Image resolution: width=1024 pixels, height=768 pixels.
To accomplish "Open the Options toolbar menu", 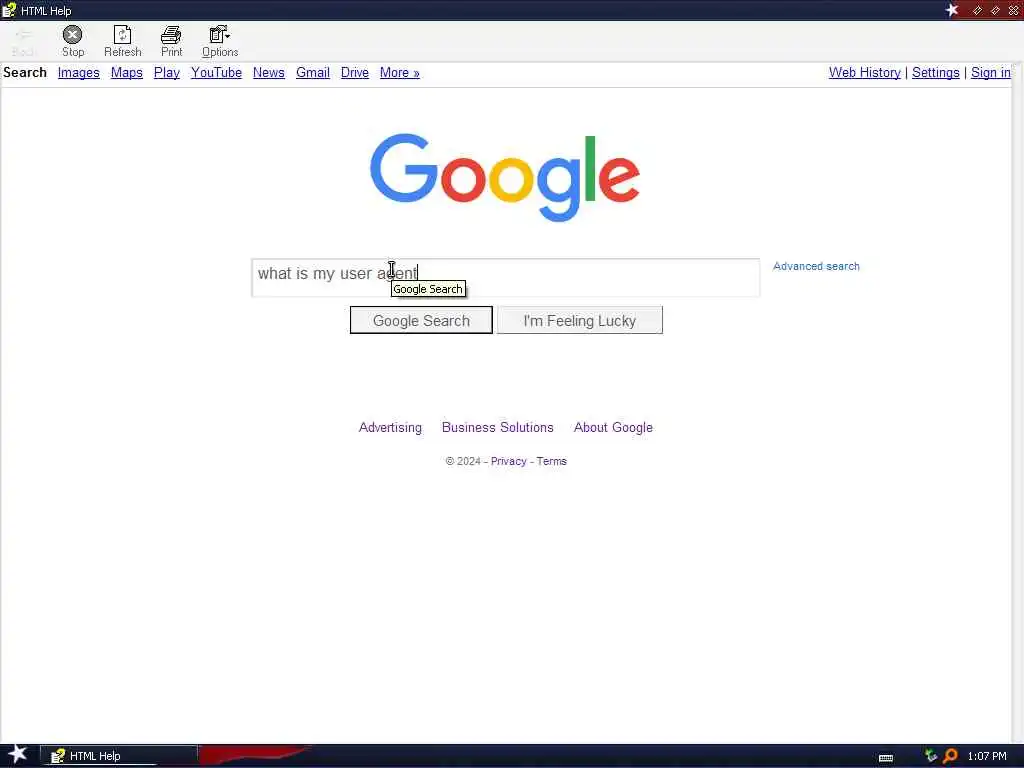I will coord(219,41).
